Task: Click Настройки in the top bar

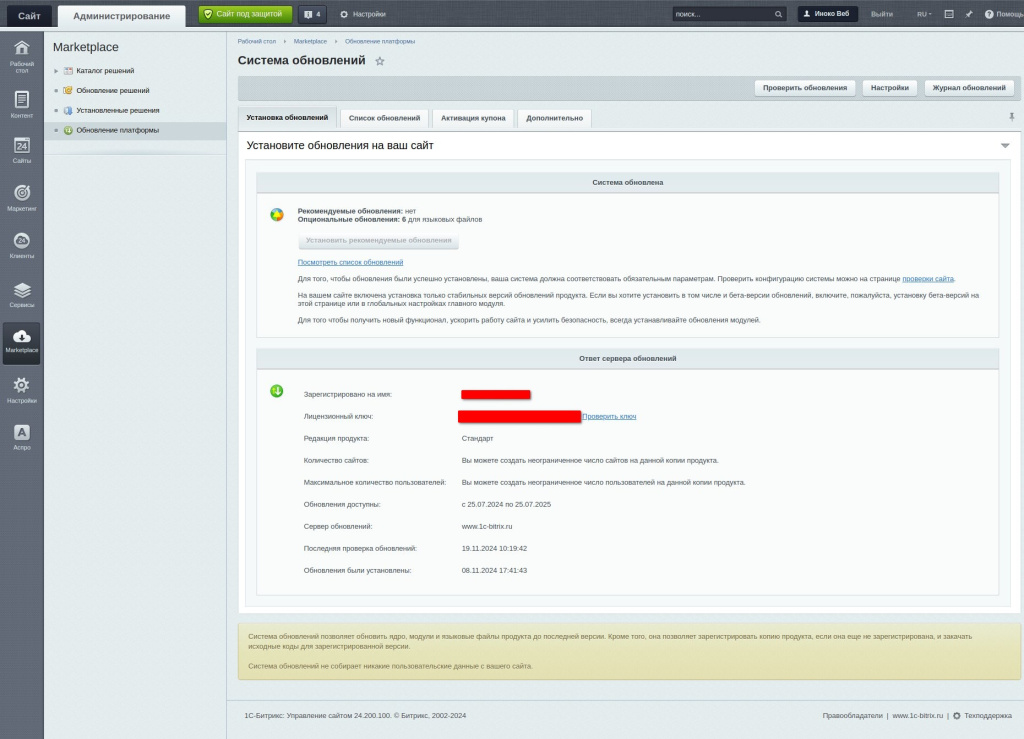Action: (363, 14)
